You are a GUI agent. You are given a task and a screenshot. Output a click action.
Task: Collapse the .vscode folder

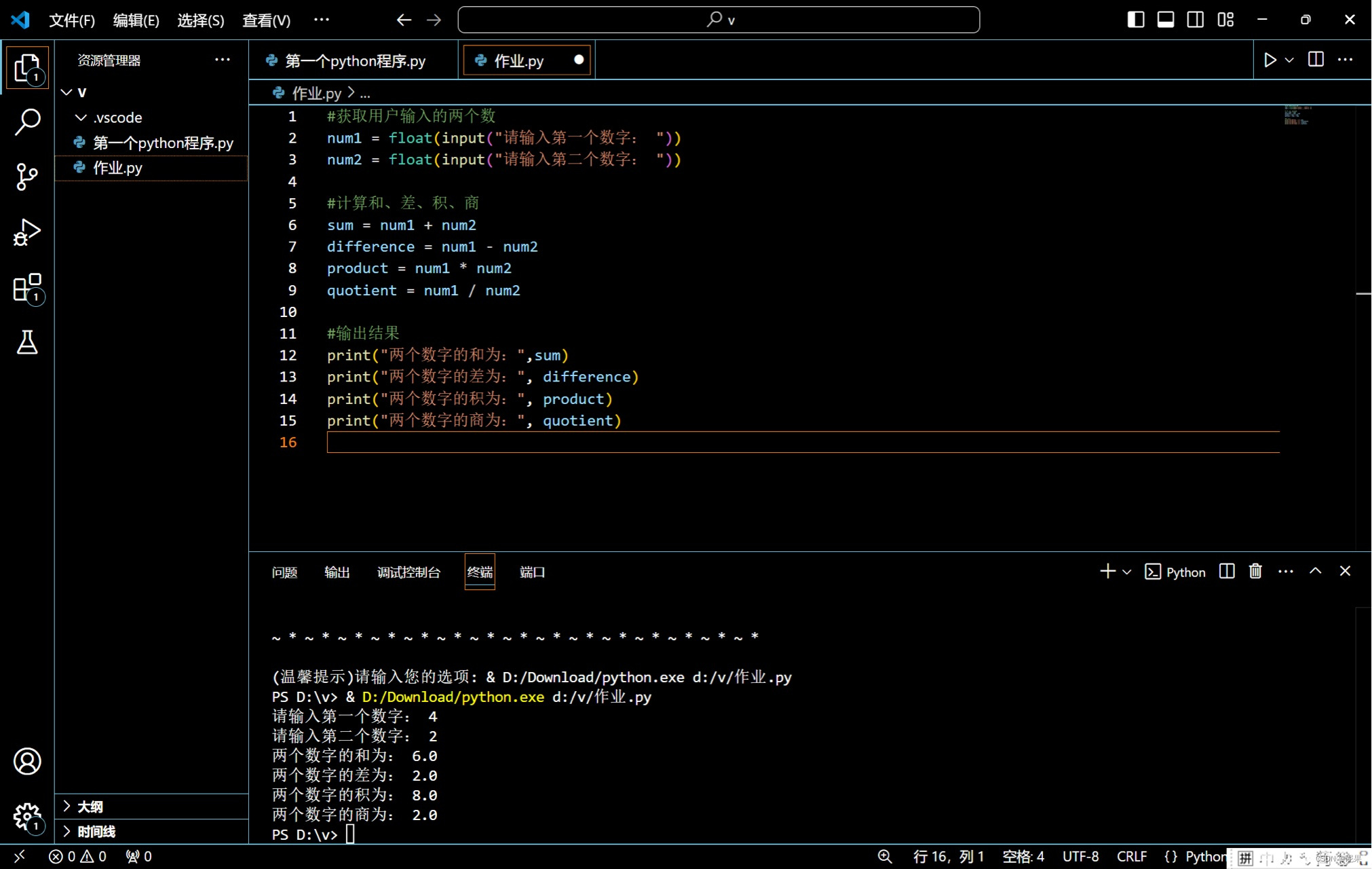(81, 117)
